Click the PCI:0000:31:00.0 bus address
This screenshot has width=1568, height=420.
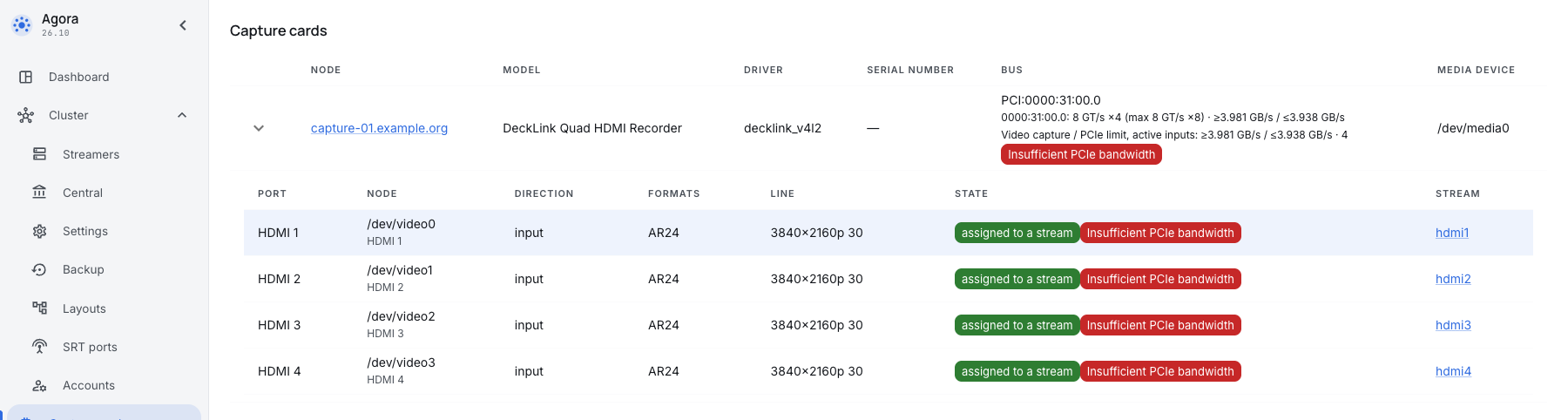1051,100
